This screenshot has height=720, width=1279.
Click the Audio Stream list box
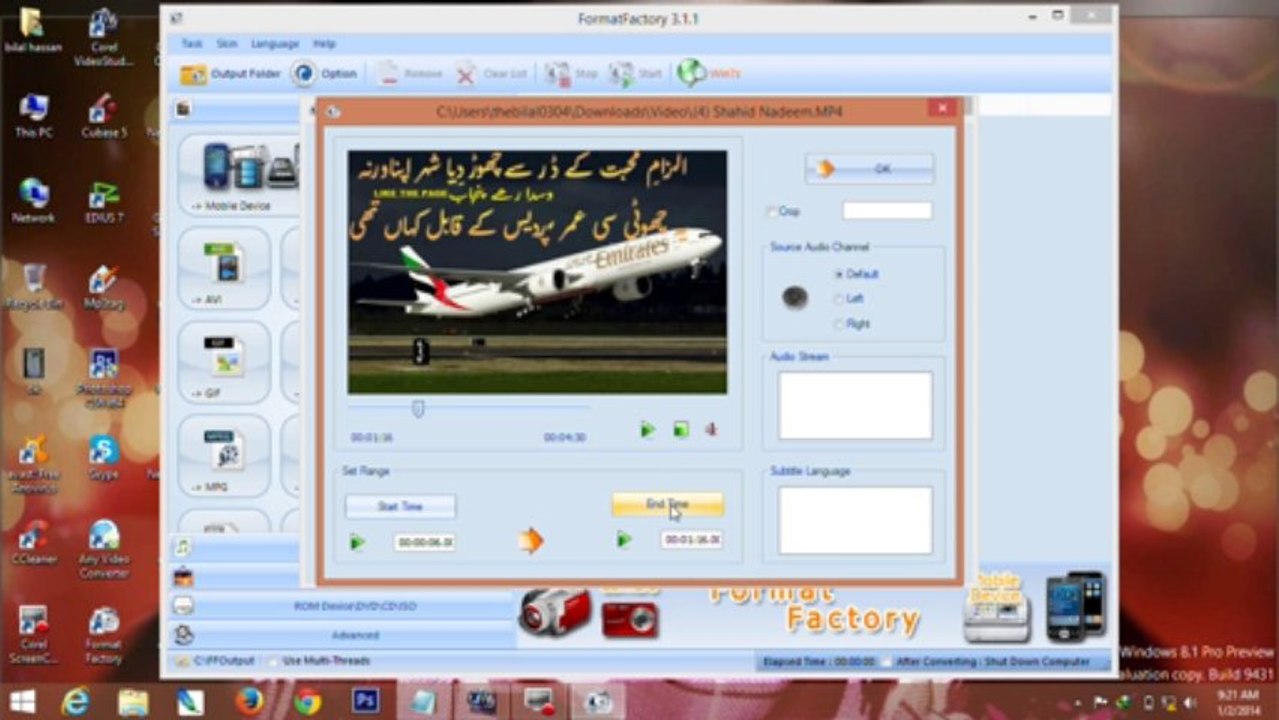(x=855, y=405)
